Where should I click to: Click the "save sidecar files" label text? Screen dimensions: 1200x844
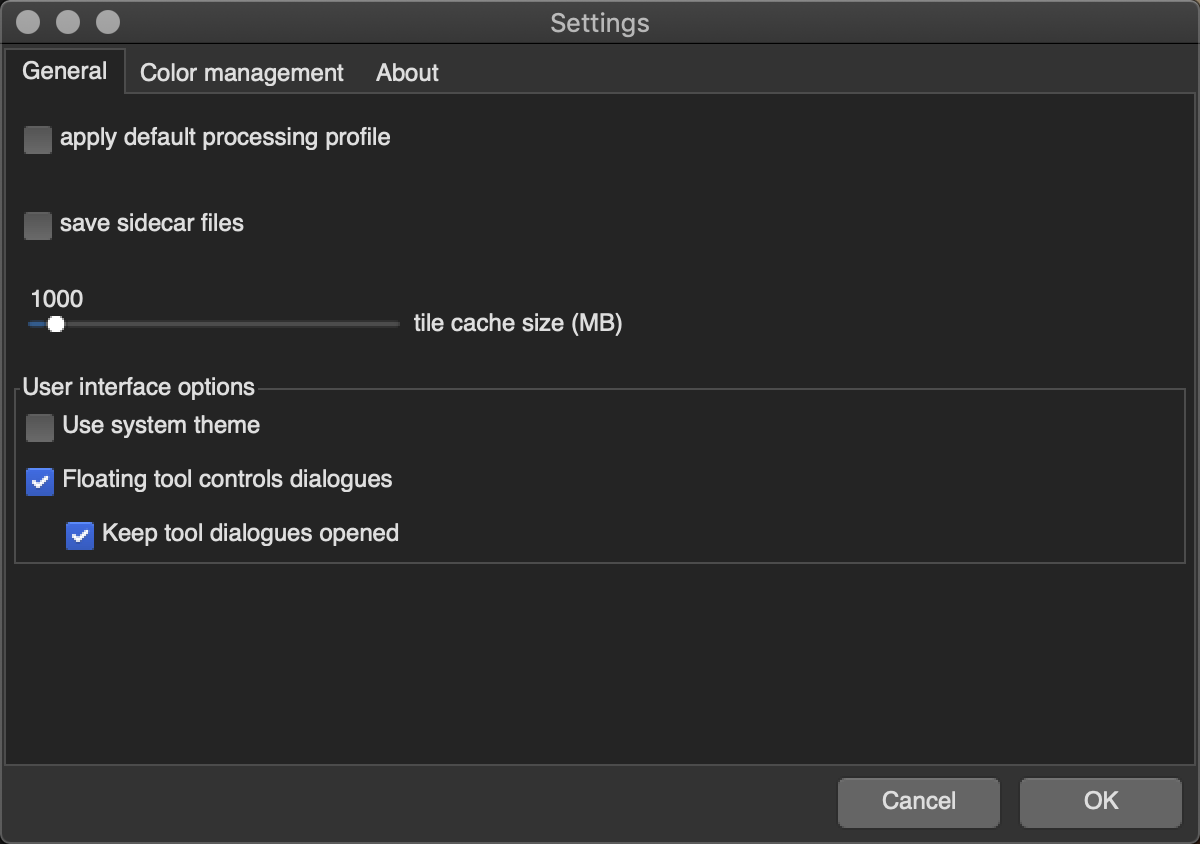[x=152, y=223]
